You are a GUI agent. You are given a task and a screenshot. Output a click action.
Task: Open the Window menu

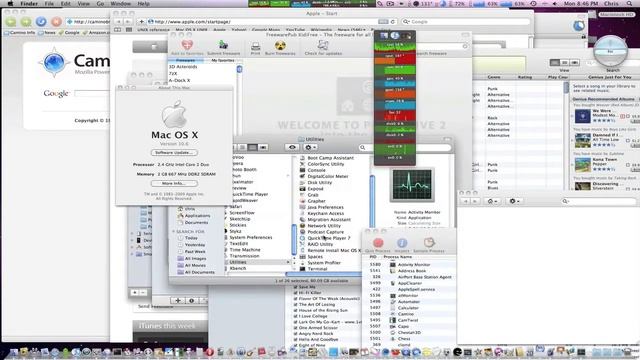tap(120, 4)
